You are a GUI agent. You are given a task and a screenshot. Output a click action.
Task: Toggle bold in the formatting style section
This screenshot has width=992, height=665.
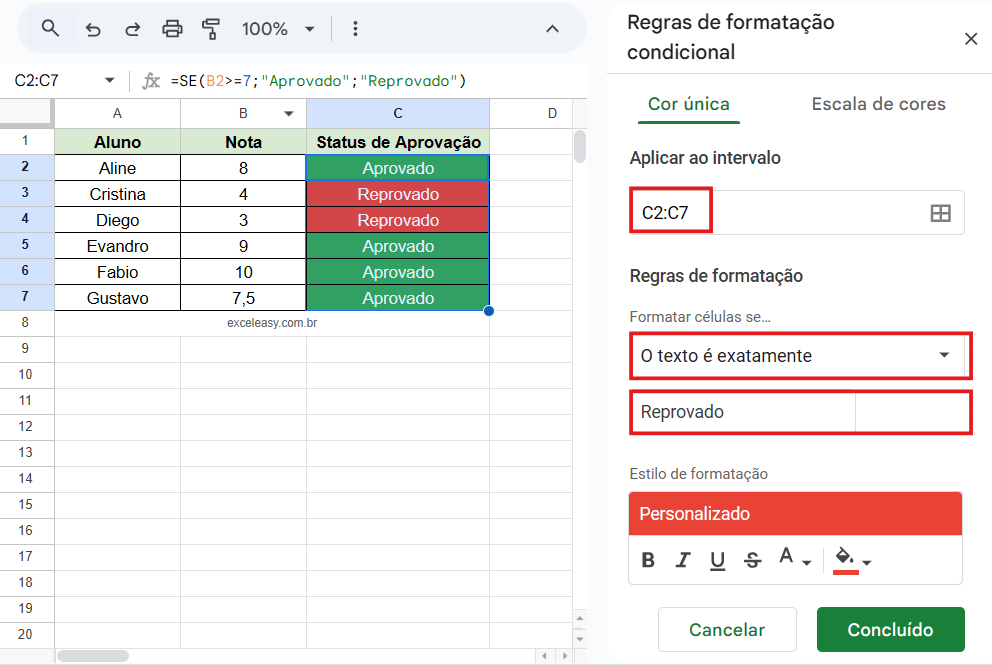point(648,559)
